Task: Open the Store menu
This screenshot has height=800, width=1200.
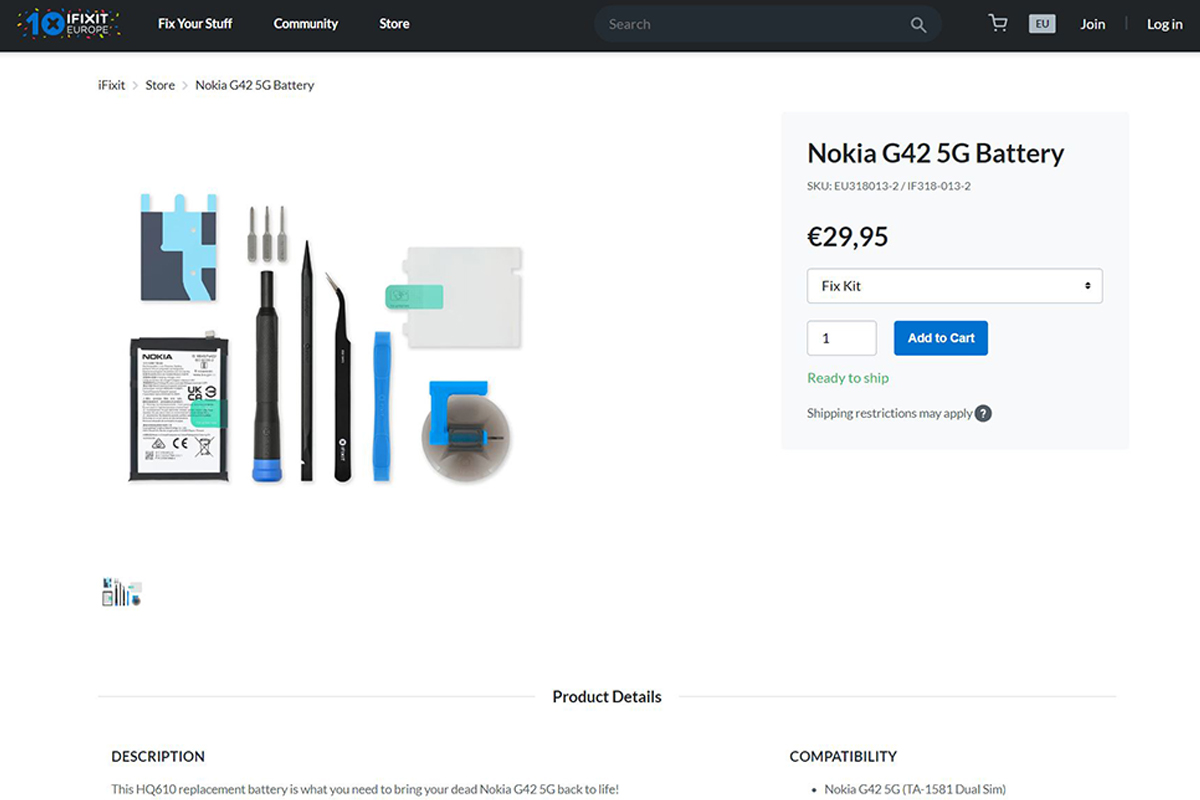Action: [394, 23]
